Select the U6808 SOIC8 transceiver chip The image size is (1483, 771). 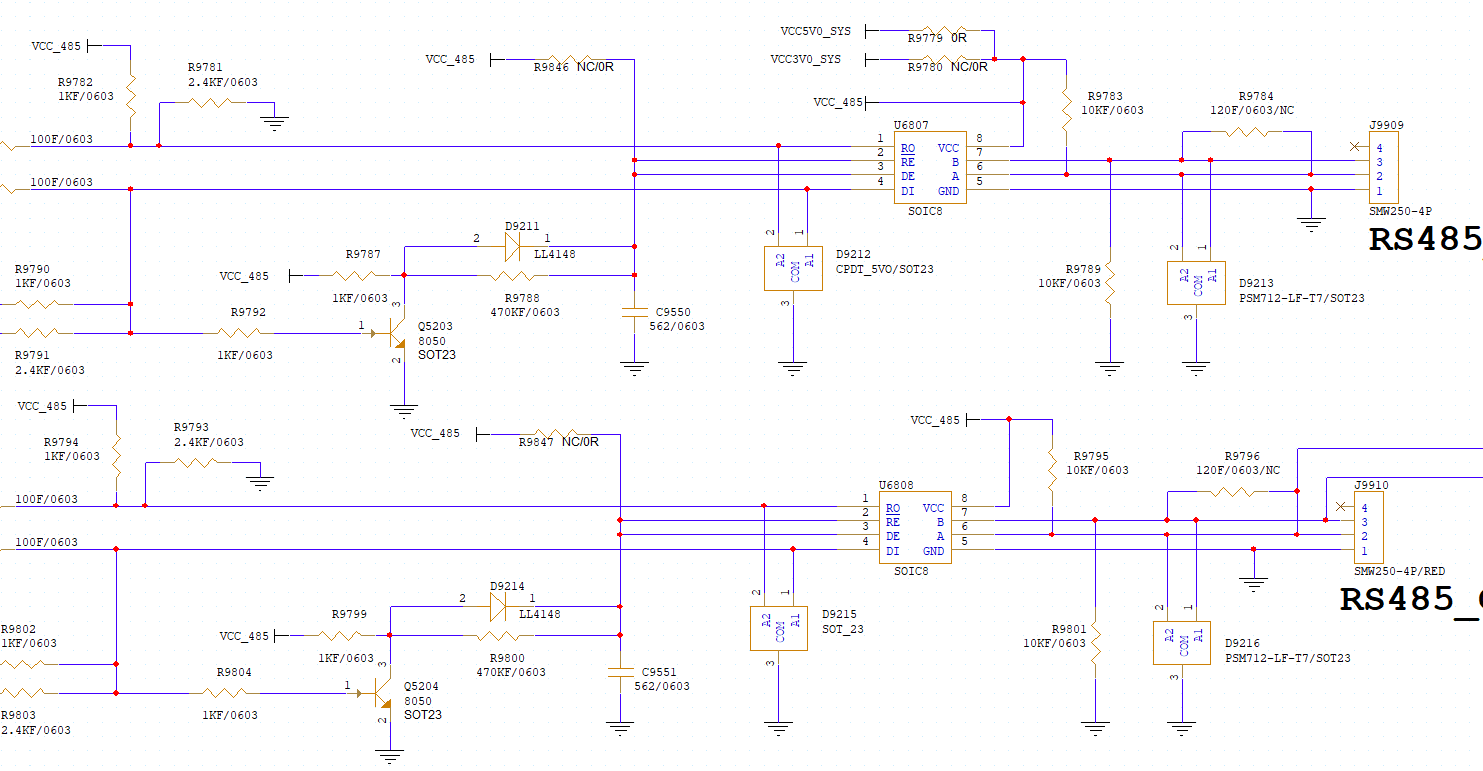tap(914, 528)
